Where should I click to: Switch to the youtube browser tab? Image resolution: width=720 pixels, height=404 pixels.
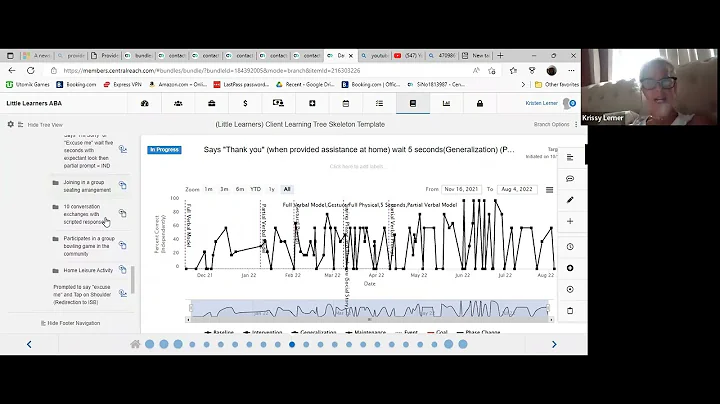(x=375, y=56)
